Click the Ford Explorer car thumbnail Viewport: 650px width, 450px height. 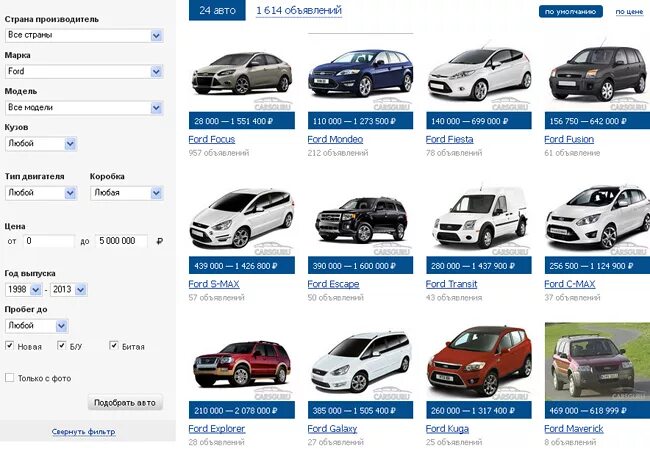tap(242, 363)
